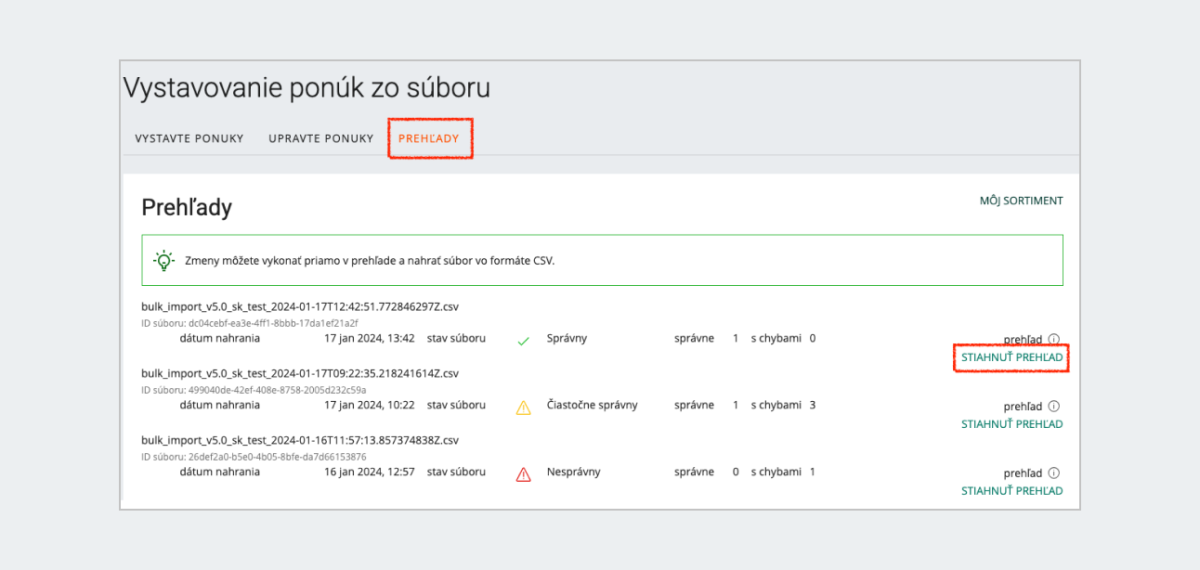Click the Čiastočne správny status text
The image size is (1200, 570).
(592, 406)
